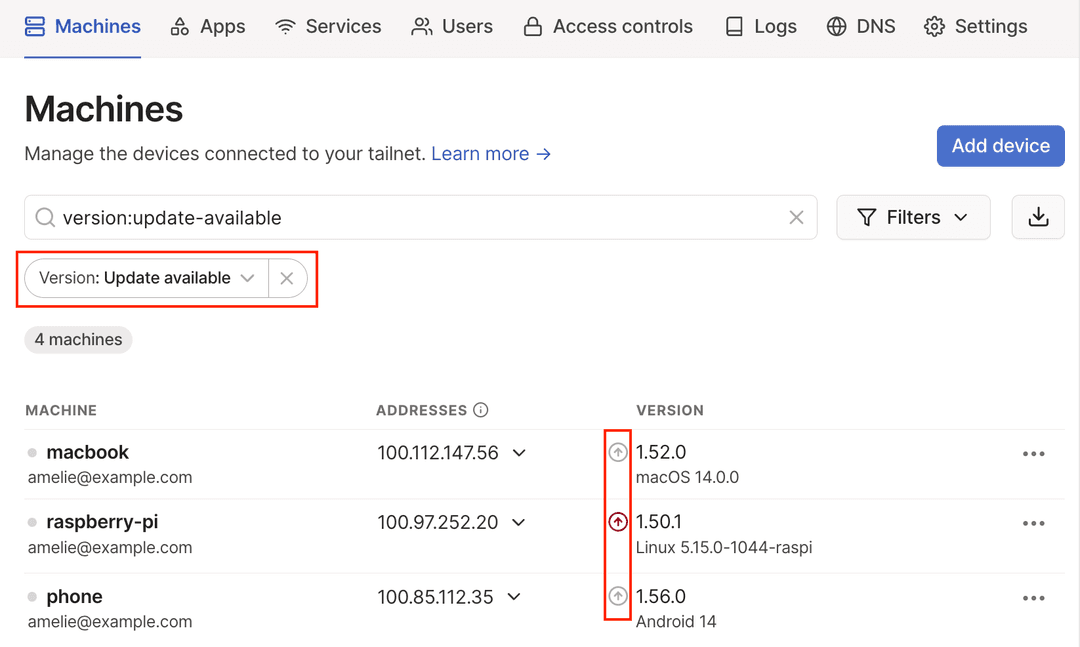The image size is (1080, 647).
Task: Open the Version: Update available dropdown
Action: (x=248, y=278)
